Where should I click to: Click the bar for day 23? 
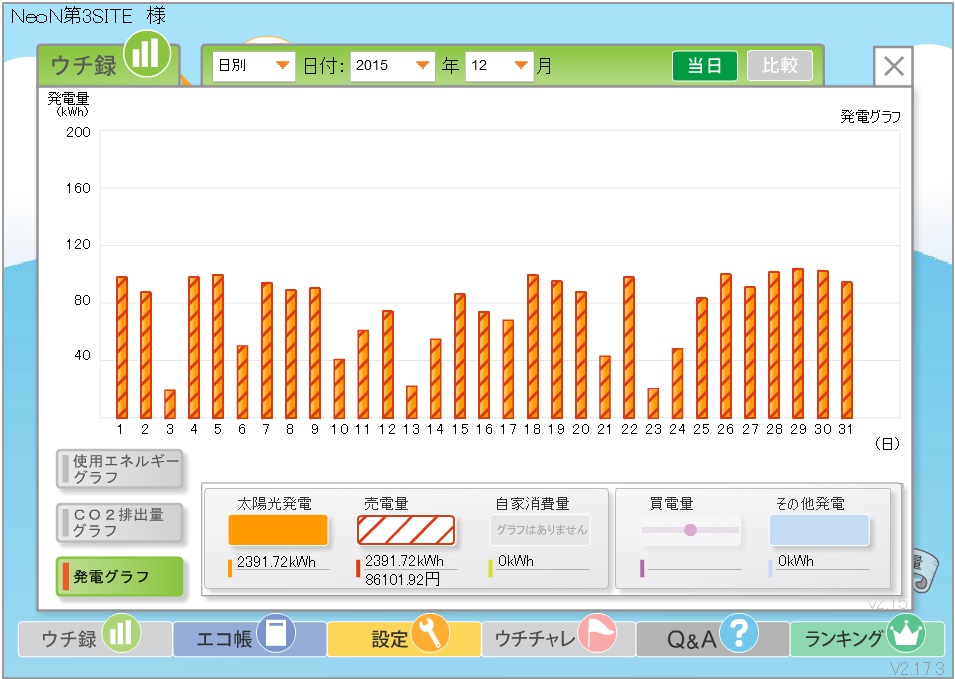(x=653, y=403)
